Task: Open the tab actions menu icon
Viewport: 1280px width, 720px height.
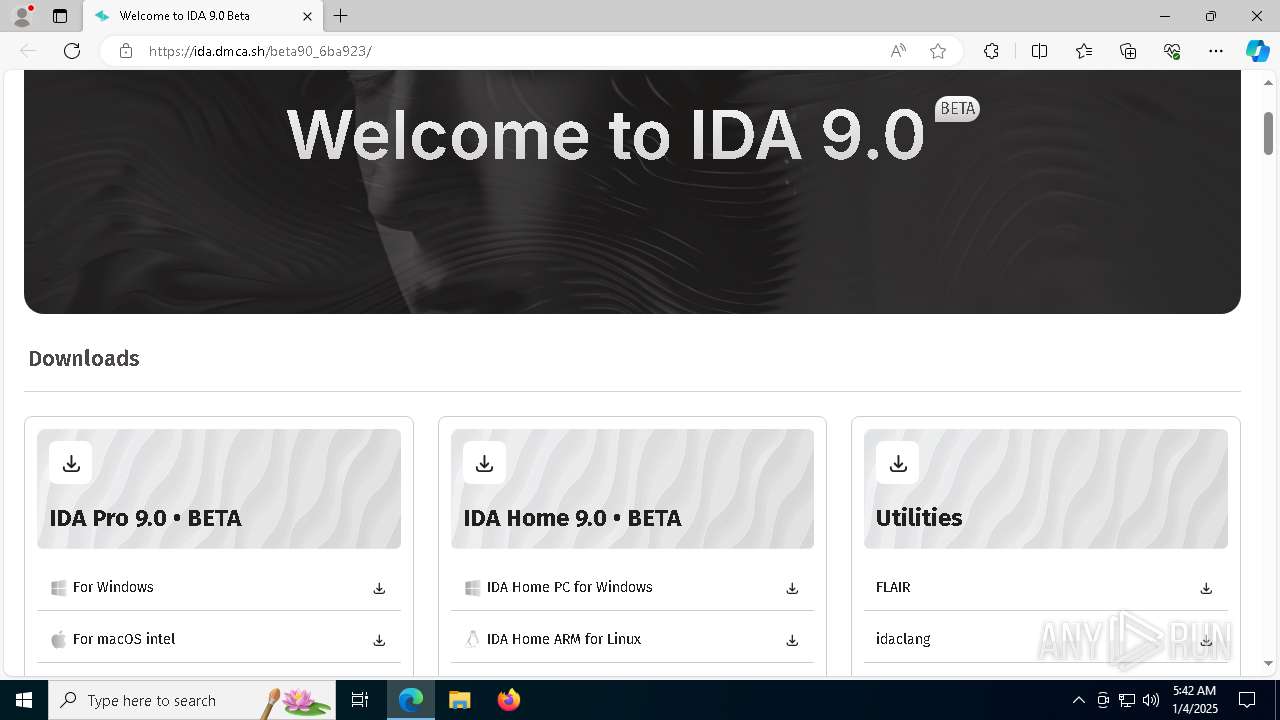Action: click(60, 16)
